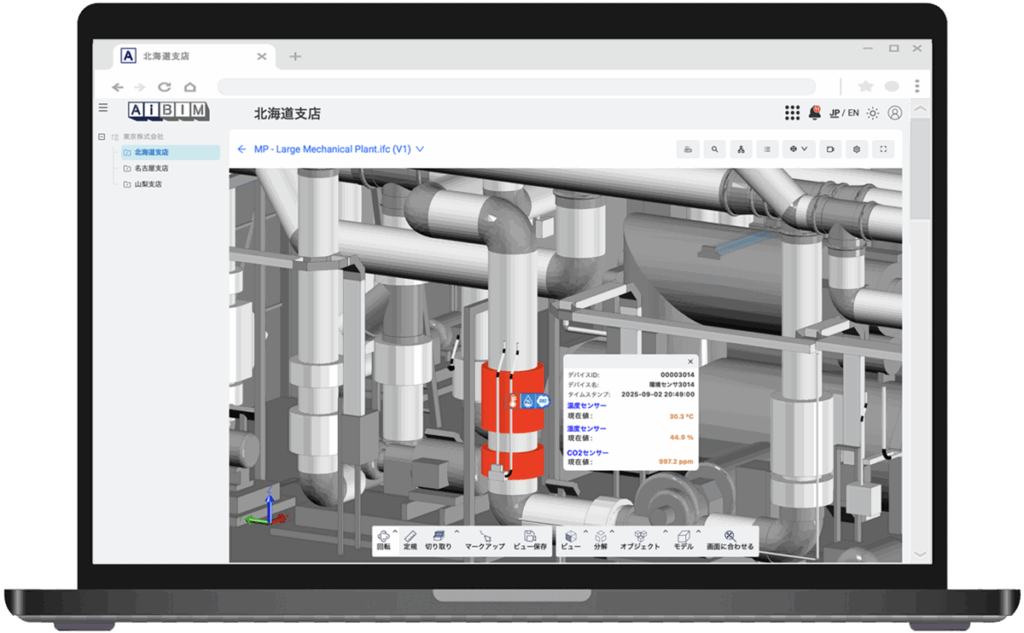The height and width of the screenshot is (633, 1024).
Task: Click the ビュー保存 save view icon
Action: click(530, 538)
